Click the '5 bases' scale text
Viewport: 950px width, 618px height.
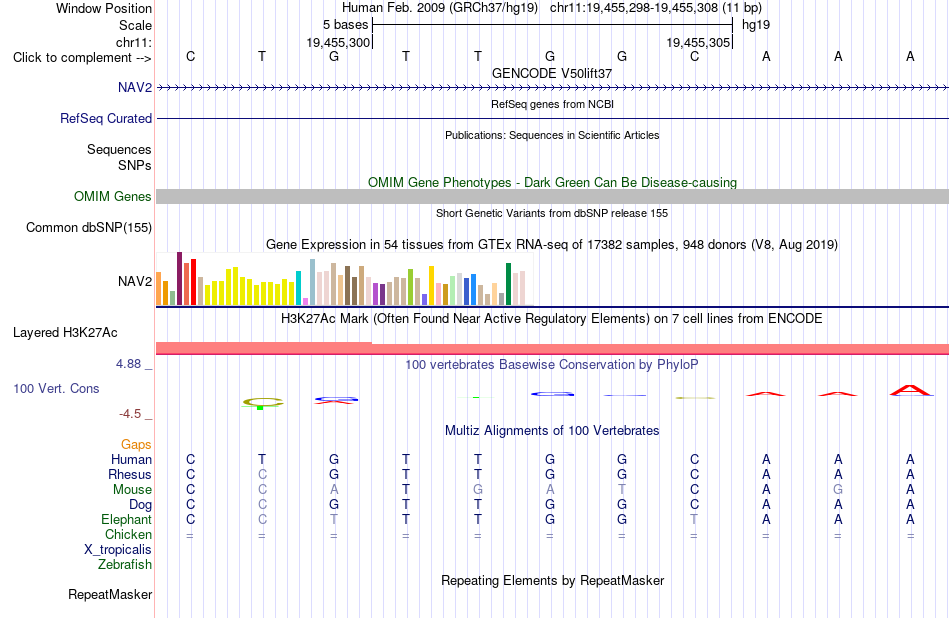pos(345,25)
